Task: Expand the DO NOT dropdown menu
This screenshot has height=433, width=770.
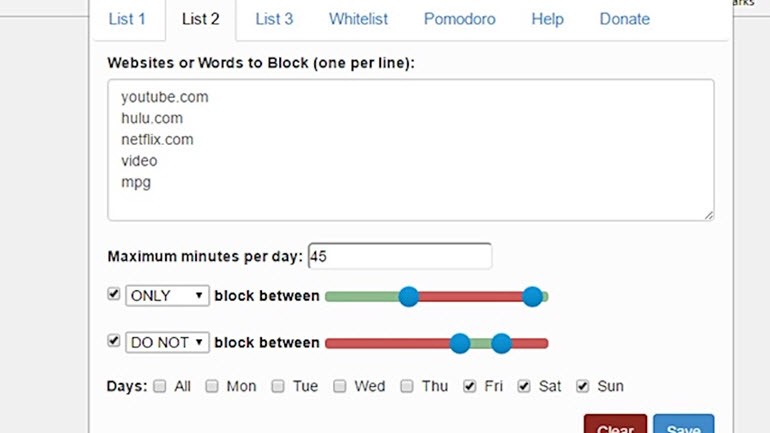Action: coord(167,343)
